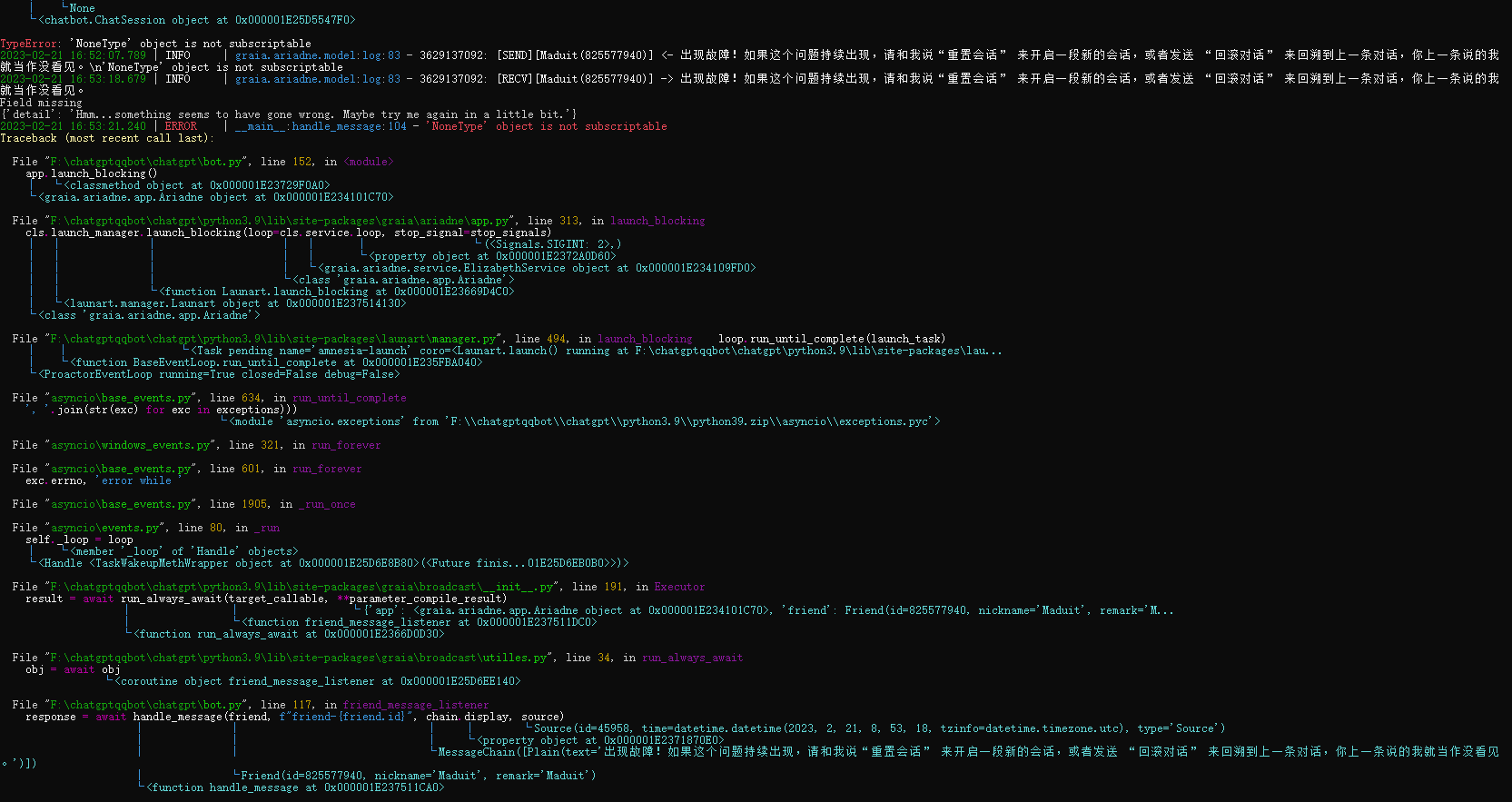Screen dimensions: 1512x802
Task: Click the 'TypeError:' text at the top
Action: coord(32,44)
